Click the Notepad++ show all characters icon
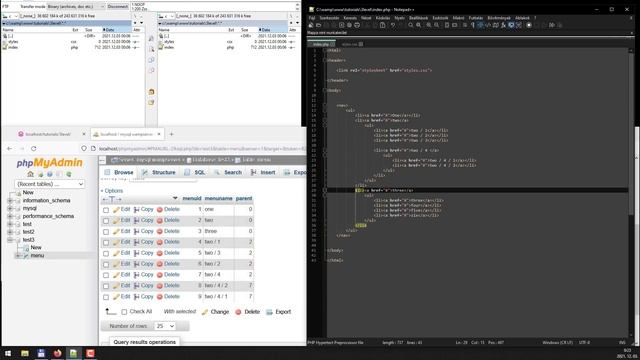 click(473, 25)
